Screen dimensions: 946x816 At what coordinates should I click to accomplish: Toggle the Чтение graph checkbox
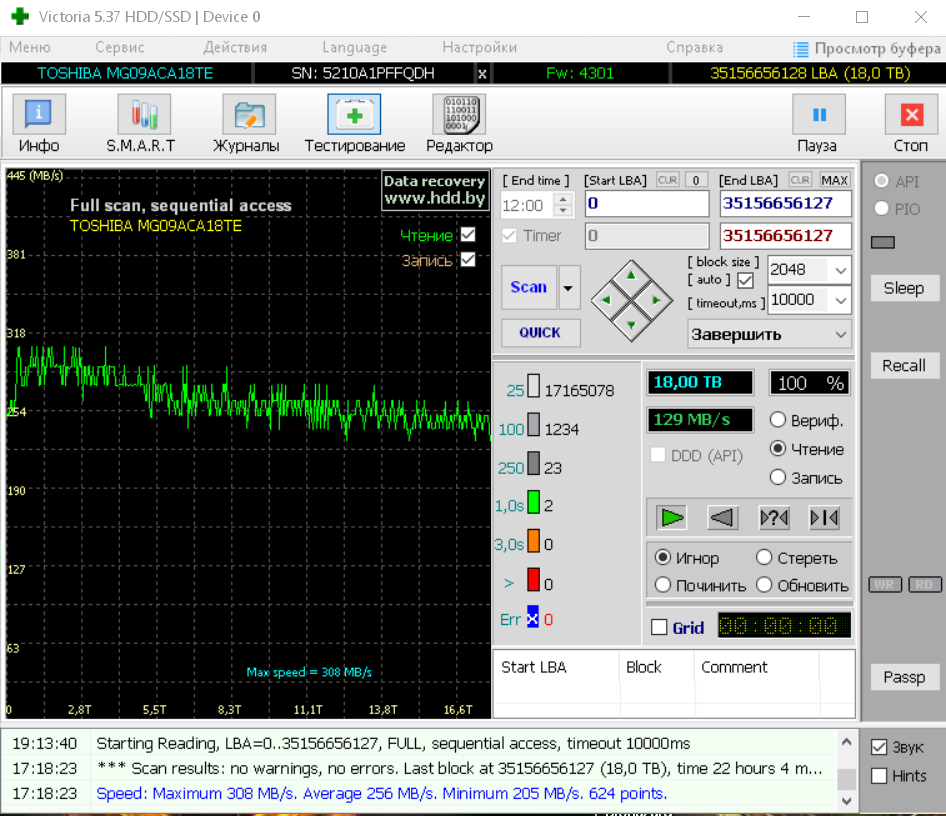[467, 235]
